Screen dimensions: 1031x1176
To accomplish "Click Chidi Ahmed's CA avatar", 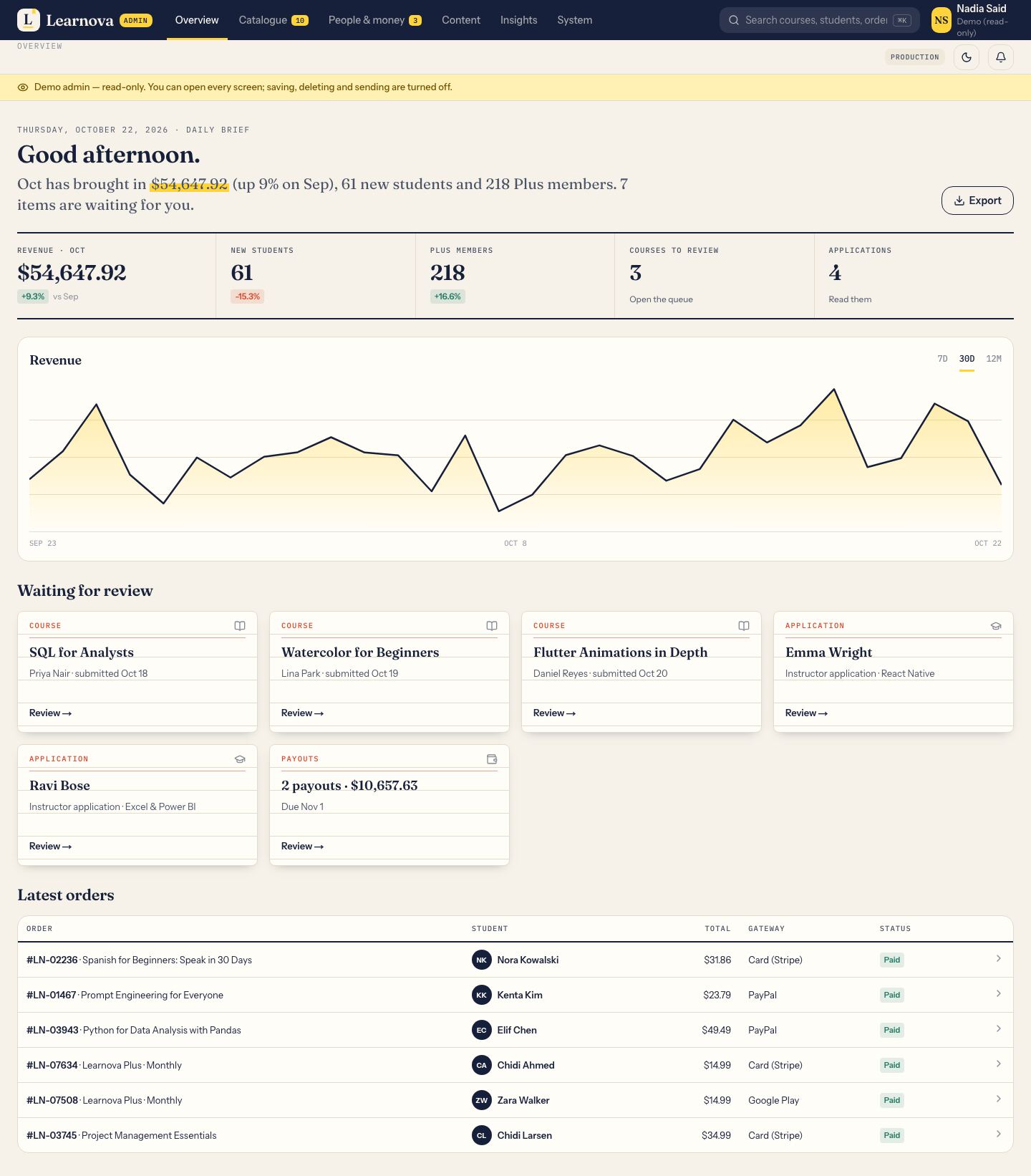I will point(482,1065).
